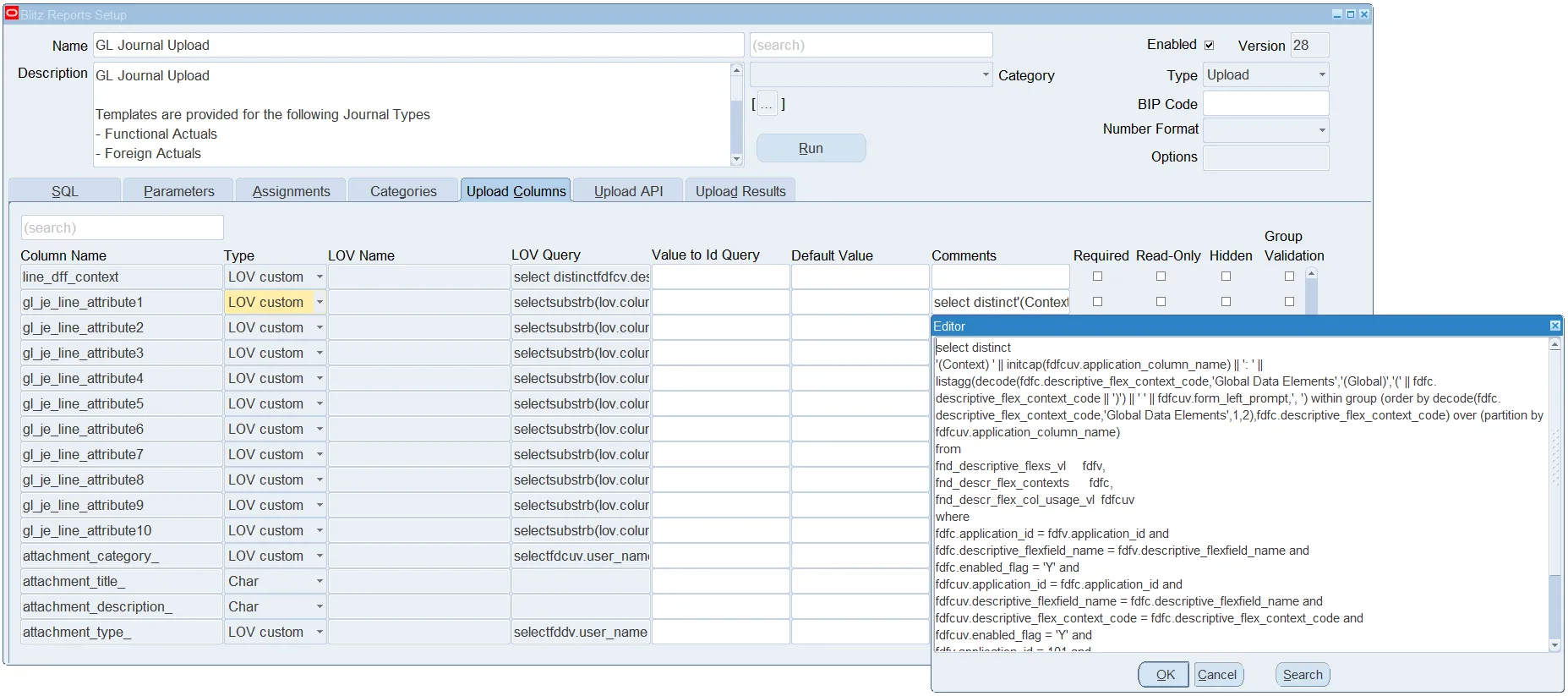
Task: Select the gl_je_line_attribute3 column name cell
Action: click(121, 353)
